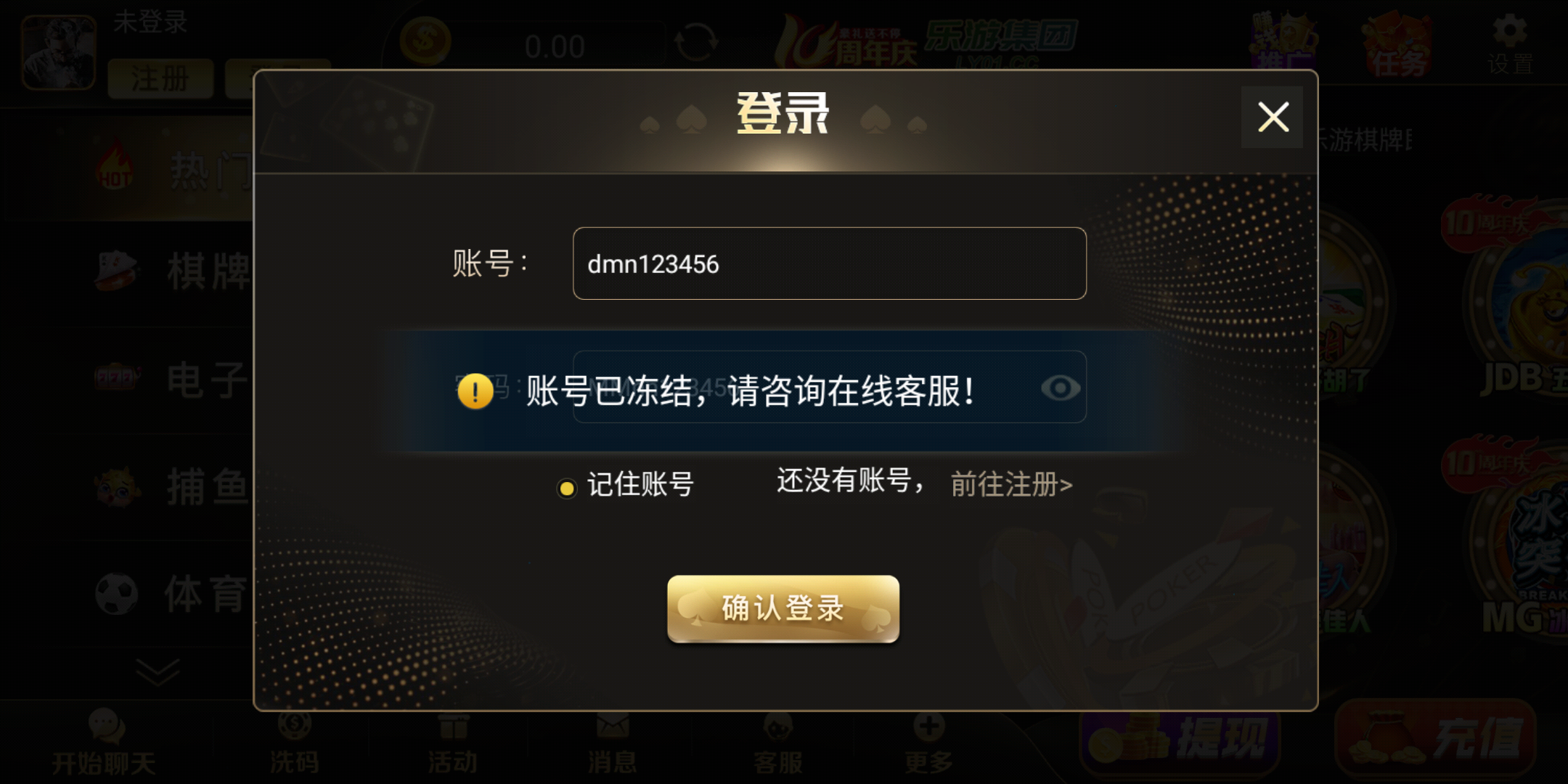Image resolution: width=1568 pixels, height=784 pixels.
Task: Select the 捕鱼 fishing games category
Action: tap(174, 486)
